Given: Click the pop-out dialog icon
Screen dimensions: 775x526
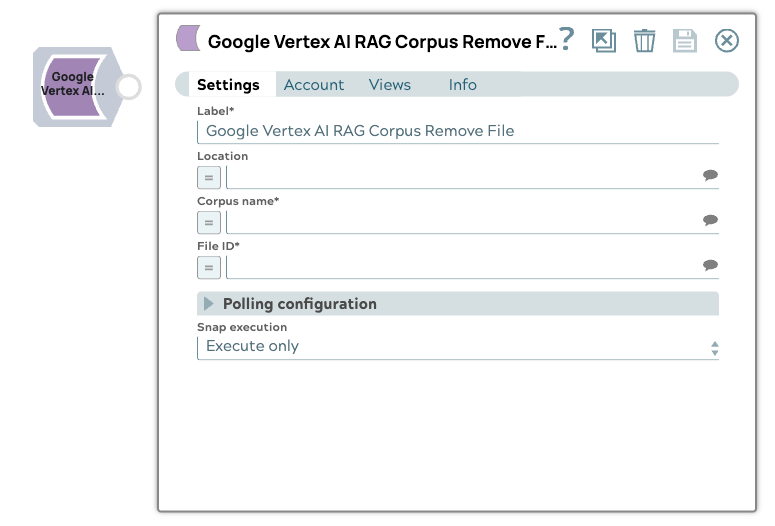Looking at the screenshot, I should [x=604, y=40].
